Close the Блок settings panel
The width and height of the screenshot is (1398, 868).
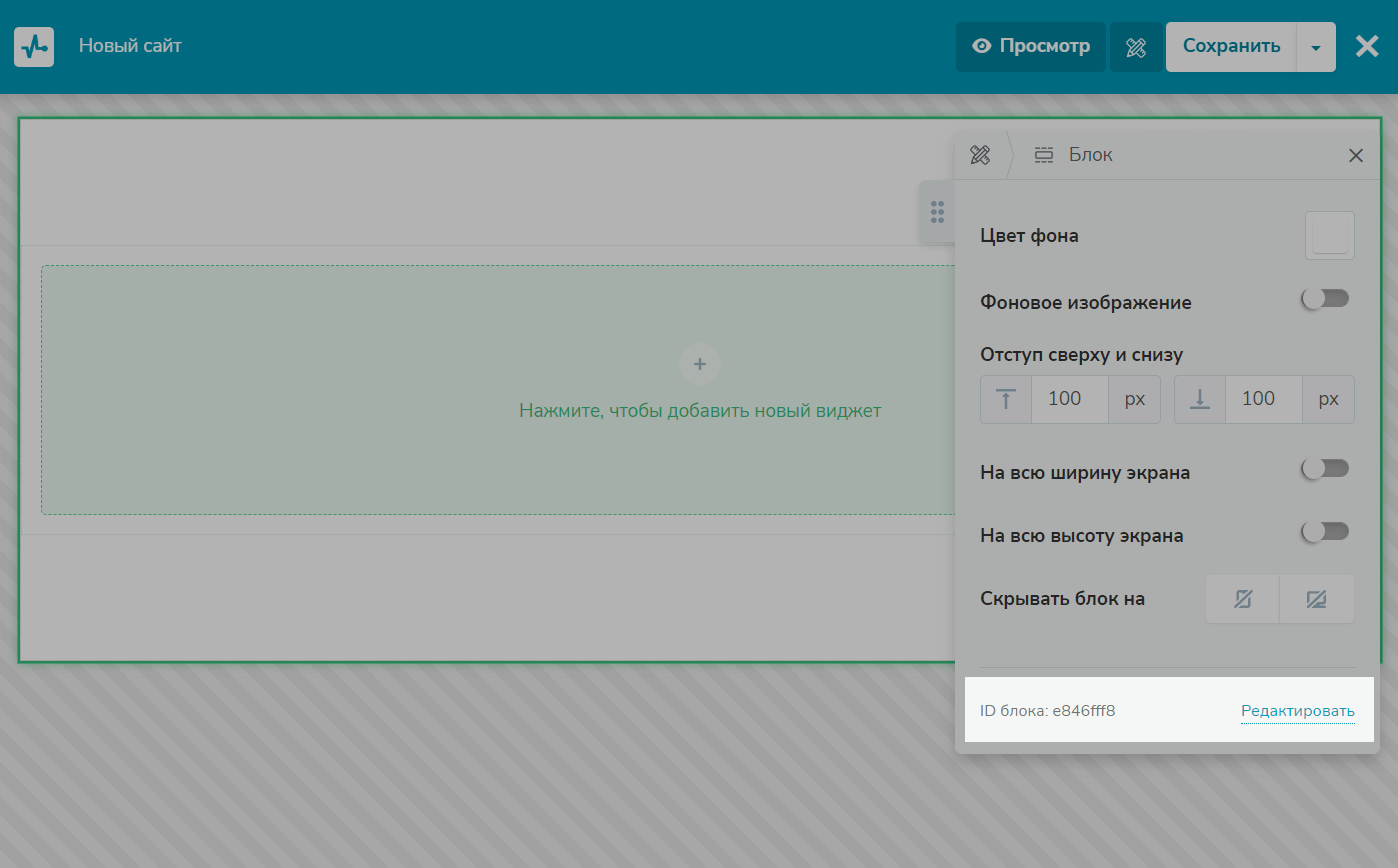1355,155
